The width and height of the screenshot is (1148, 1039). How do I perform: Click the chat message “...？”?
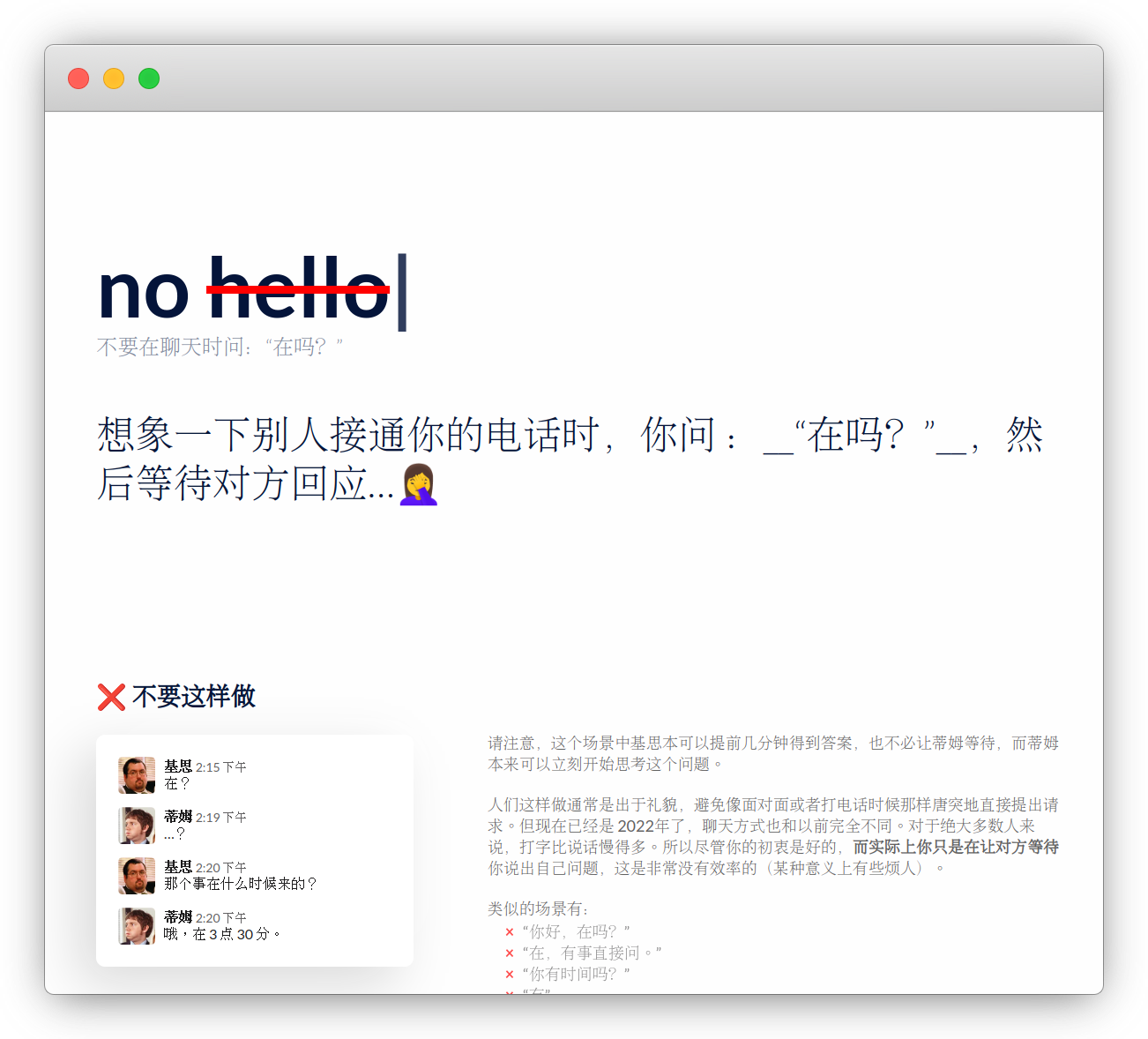click(175, 833)
